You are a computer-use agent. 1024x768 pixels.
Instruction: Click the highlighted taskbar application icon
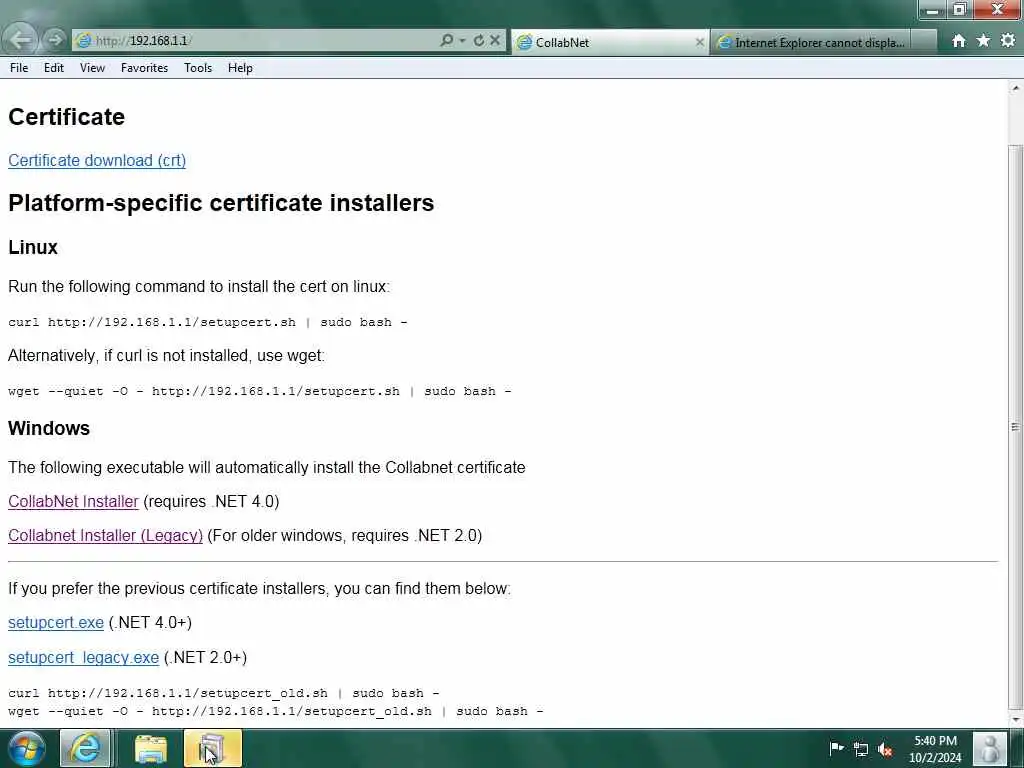pyautogui.click(x=213, y=748)
